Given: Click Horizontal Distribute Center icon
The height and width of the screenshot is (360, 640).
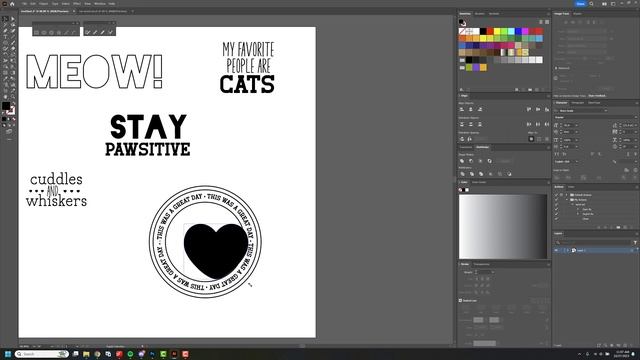Looking at the screenshot, I should pos(538,124).
